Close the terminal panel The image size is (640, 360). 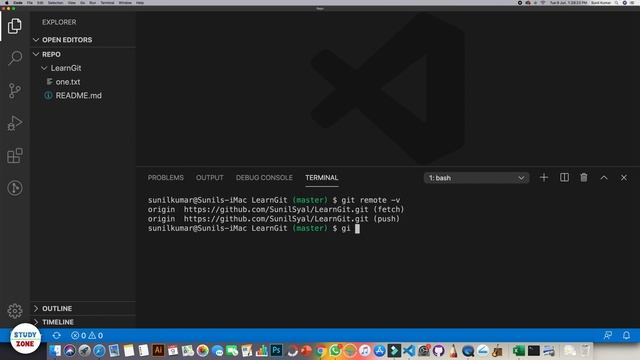coord(624,178)
